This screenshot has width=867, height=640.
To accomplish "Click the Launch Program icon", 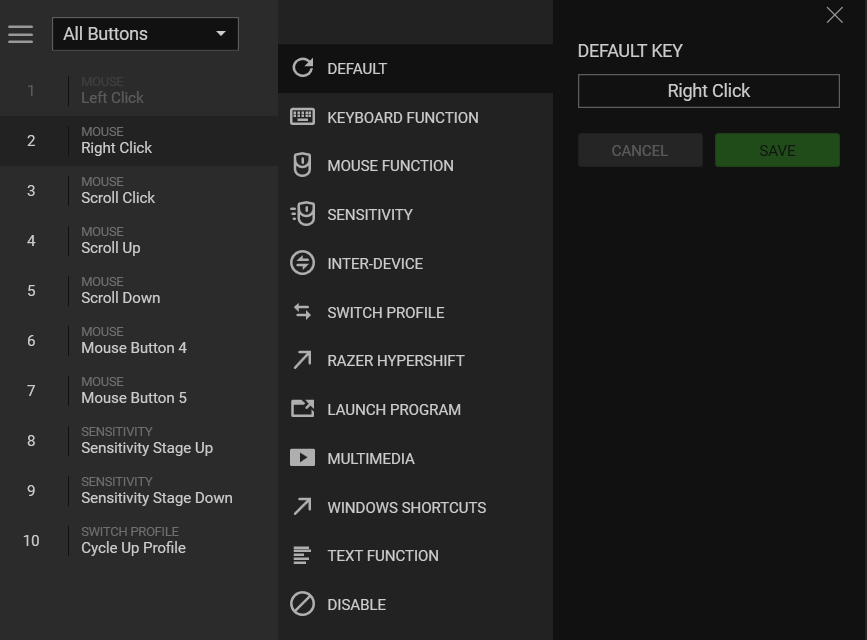I will [302, 409].
